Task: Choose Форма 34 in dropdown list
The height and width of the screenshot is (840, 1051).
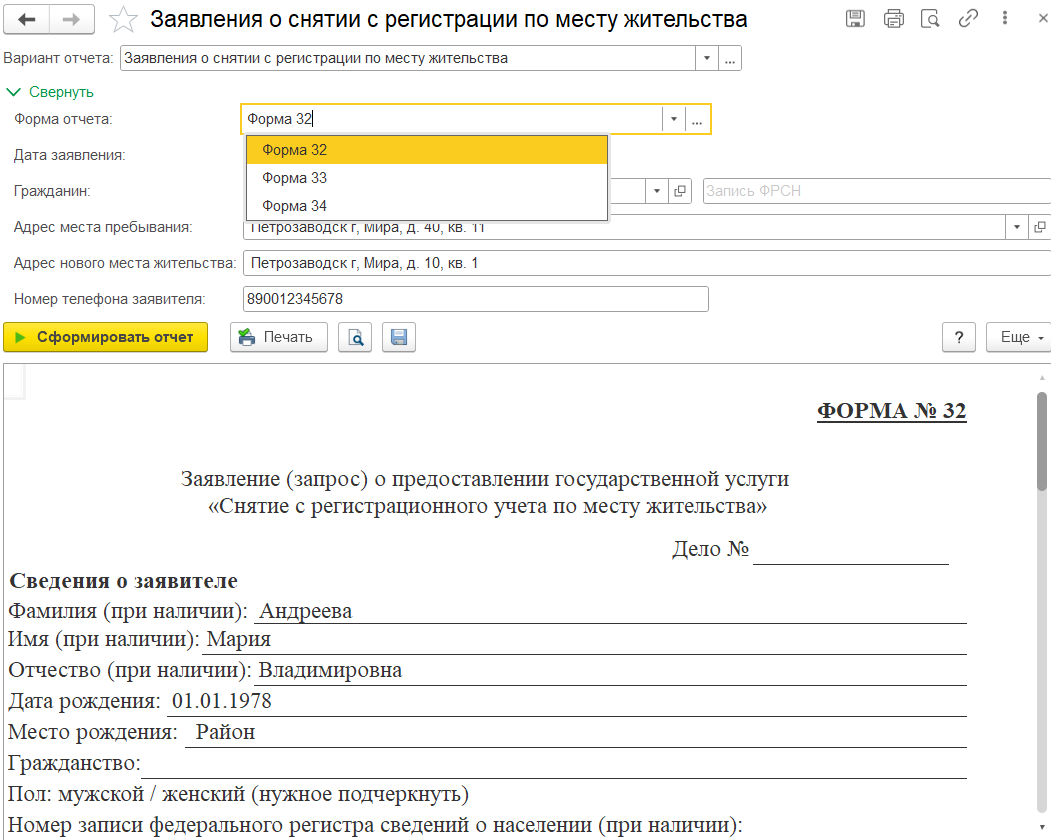Action: click(295, 206)
